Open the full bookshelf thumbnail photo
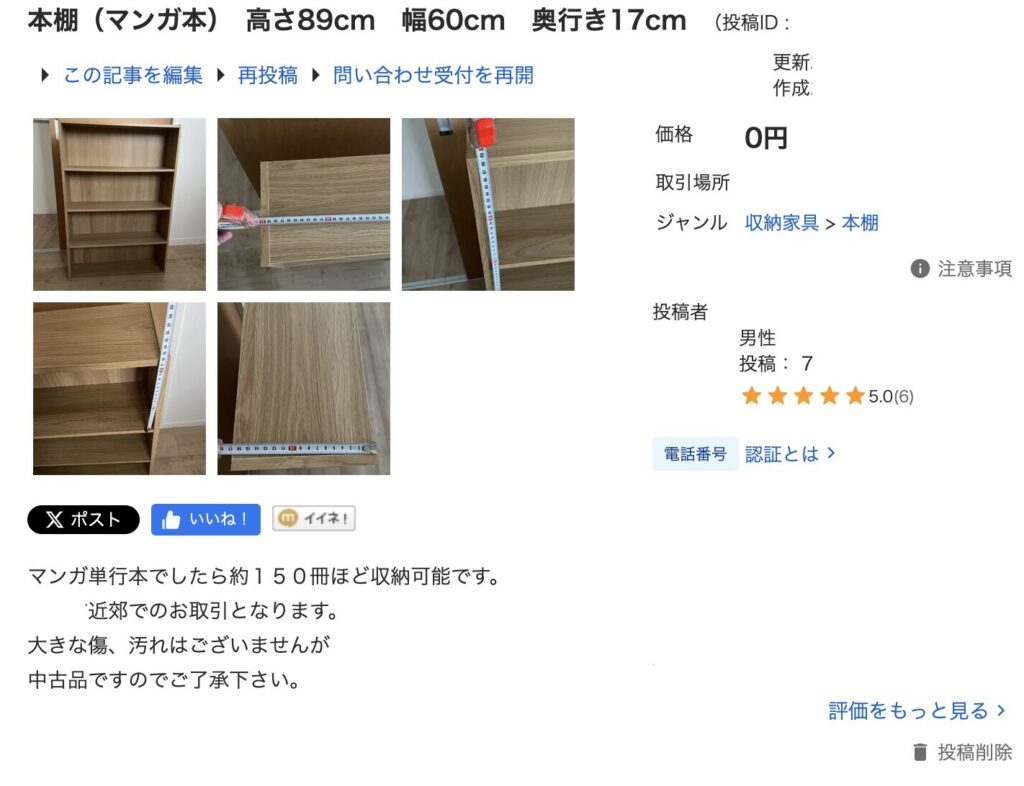 click(x=120, y=204)
